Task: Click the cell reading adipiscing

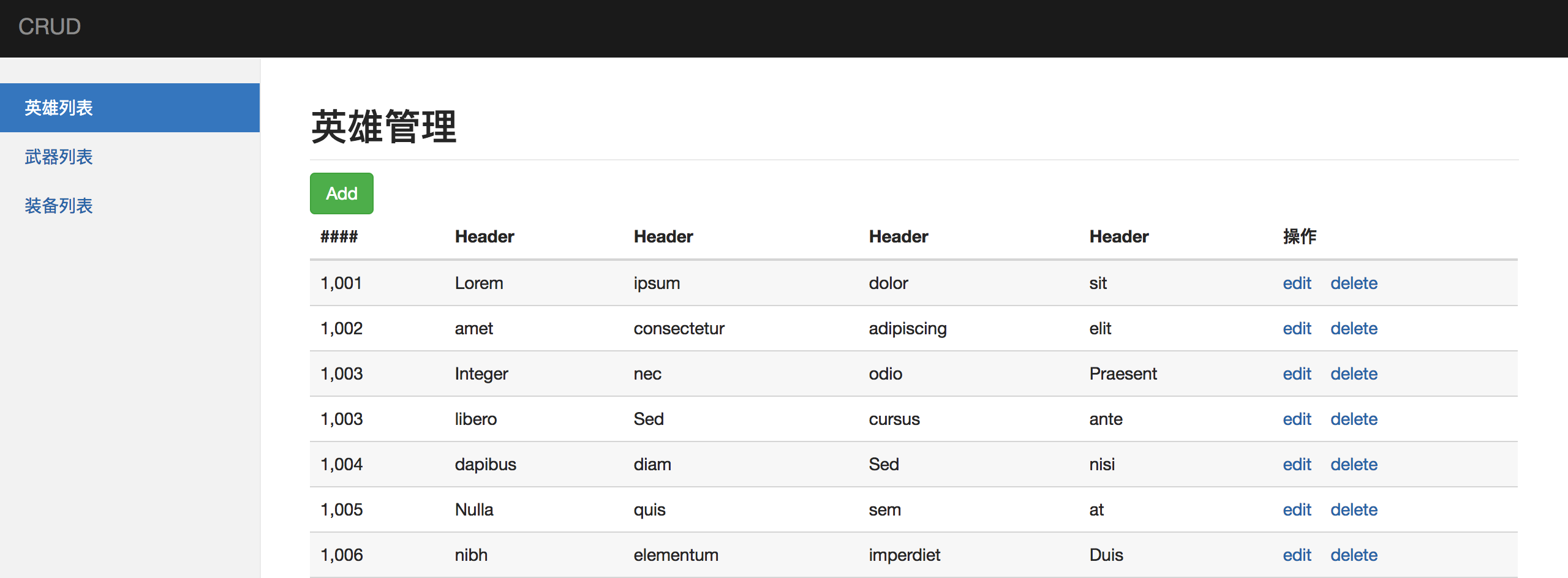Action: point(908,329)
